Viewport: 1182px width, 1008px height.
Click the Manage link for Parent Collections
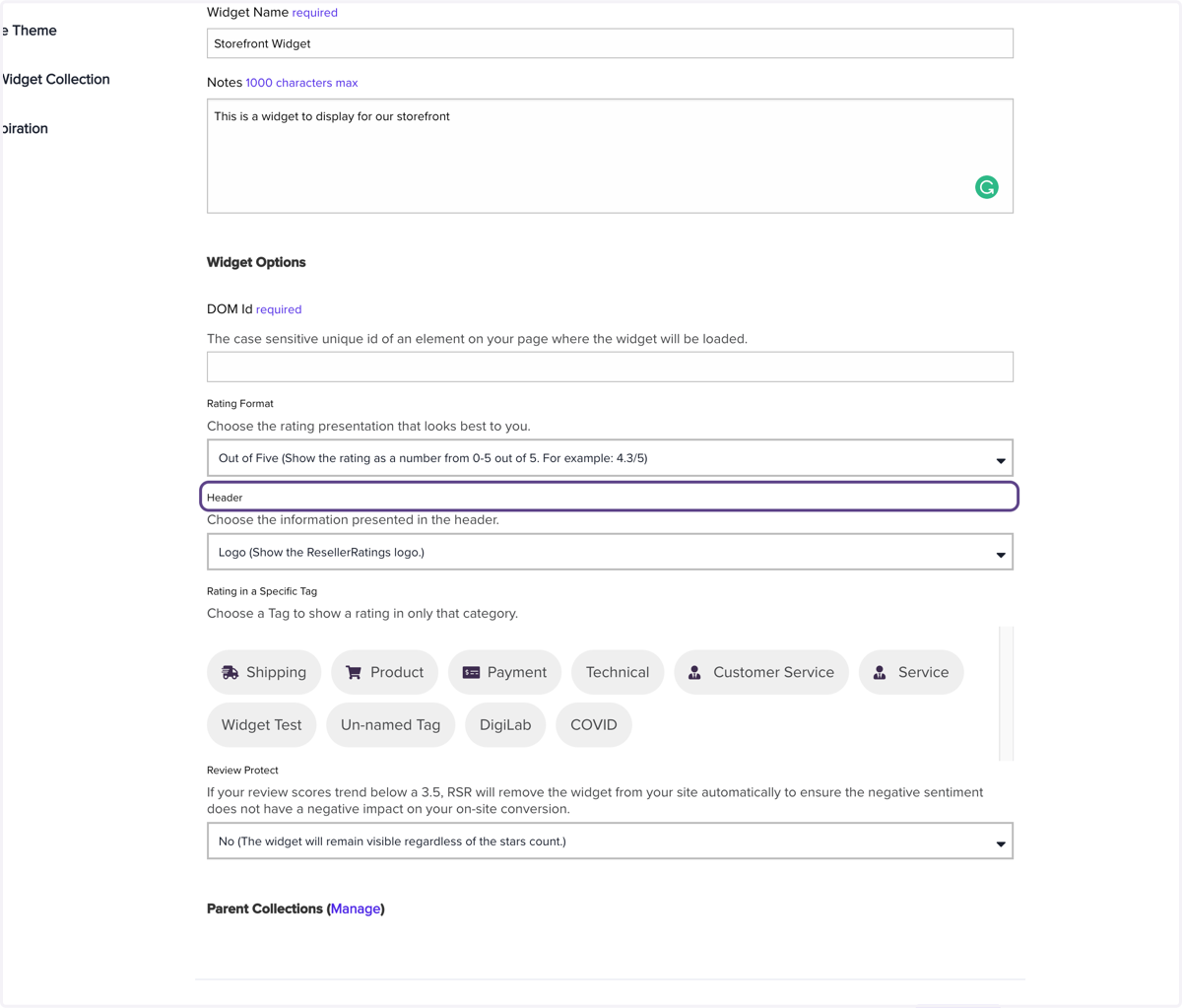point(356,908)
